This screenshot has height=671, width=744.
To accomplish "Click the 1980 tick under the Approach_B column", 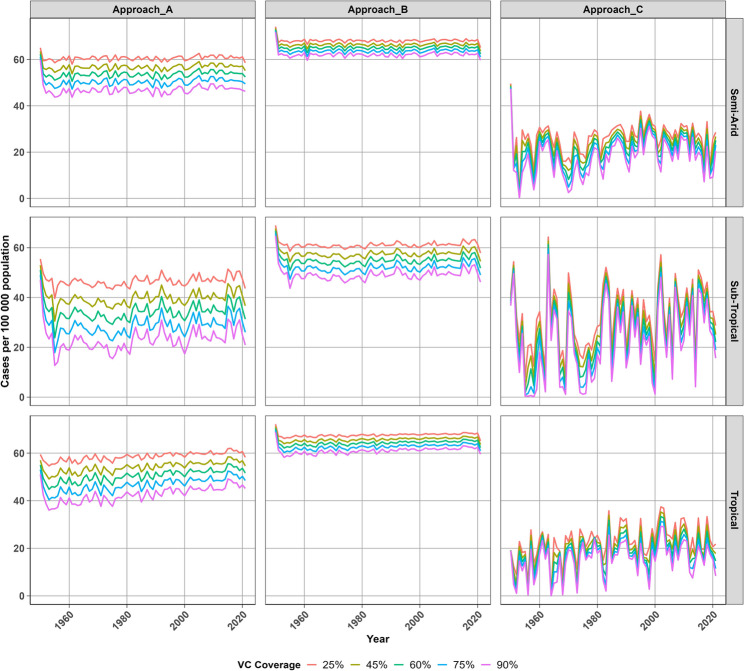I will 357,620.
